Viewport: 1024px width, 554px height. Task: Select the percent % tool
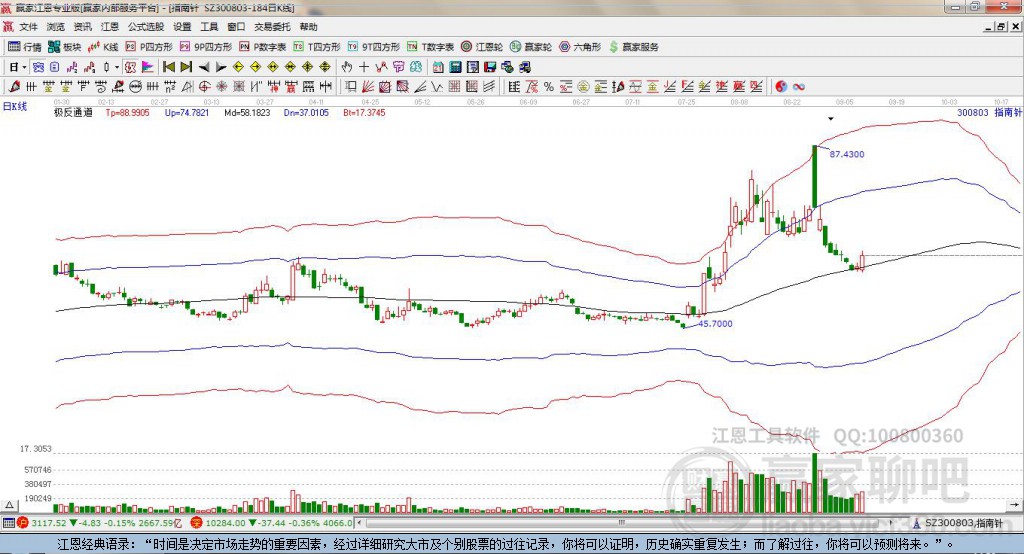[549, 86]
